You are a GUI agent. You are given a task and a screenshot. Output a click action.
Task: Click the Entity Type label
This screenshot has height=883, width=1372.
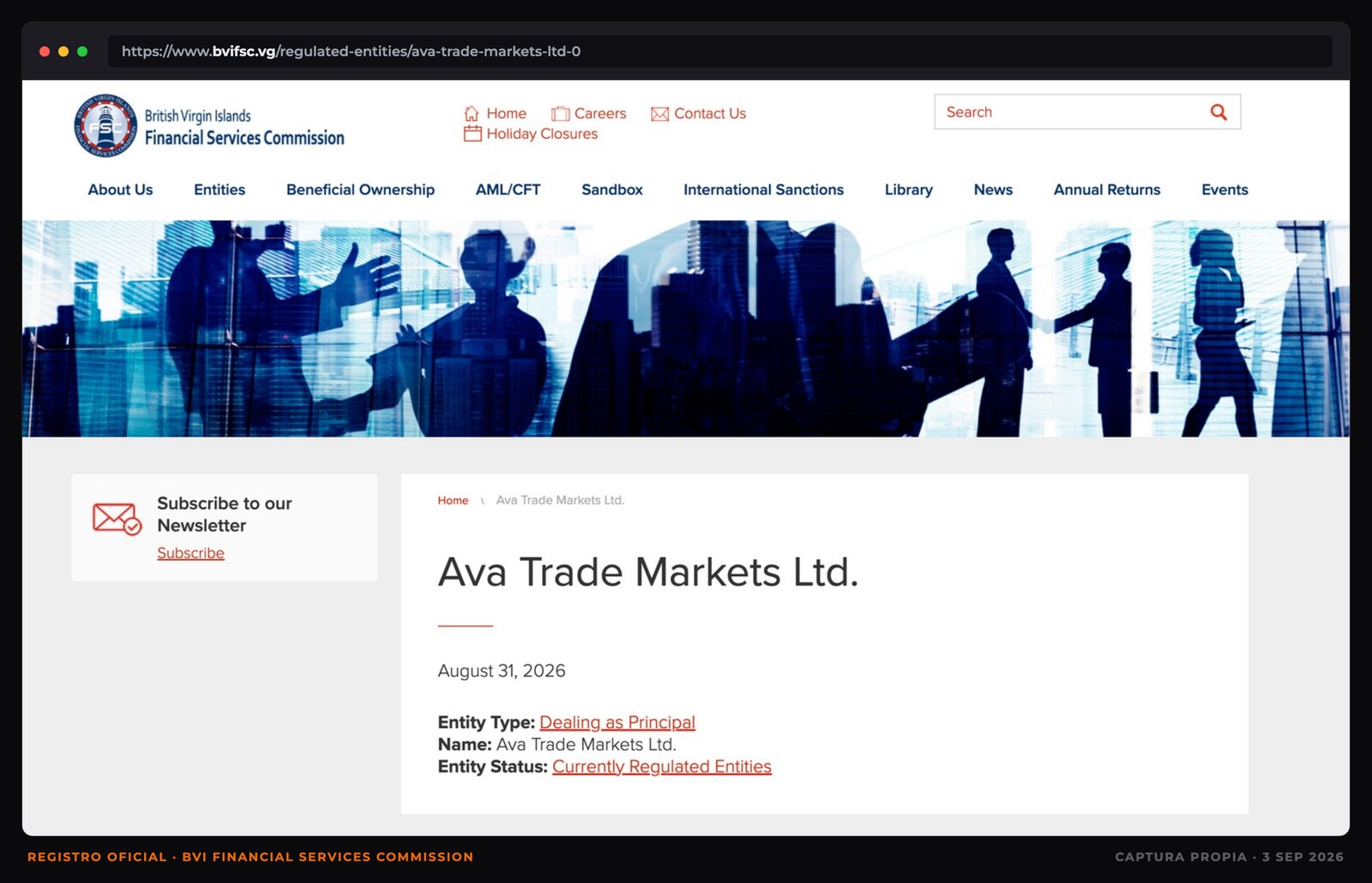[486, 722]
